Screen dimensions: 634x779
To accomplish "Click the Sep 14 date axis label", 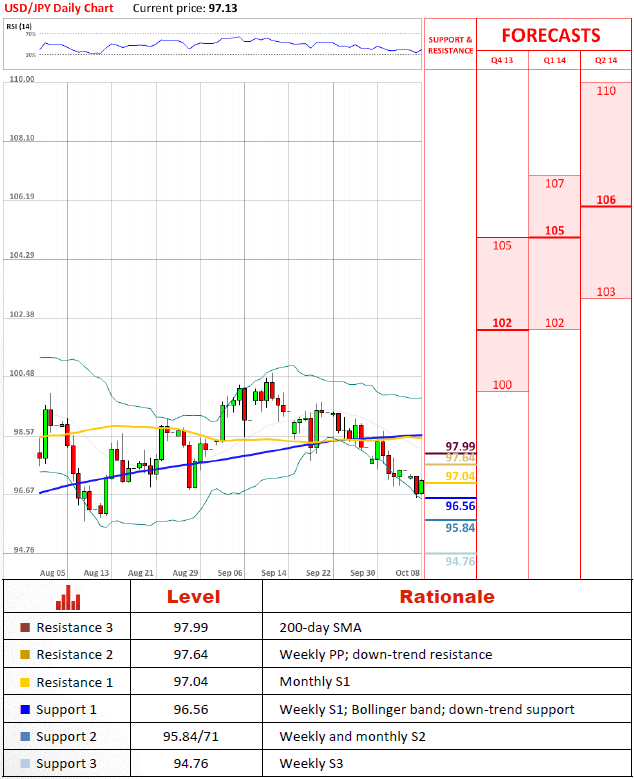I will tap(274, 573).
